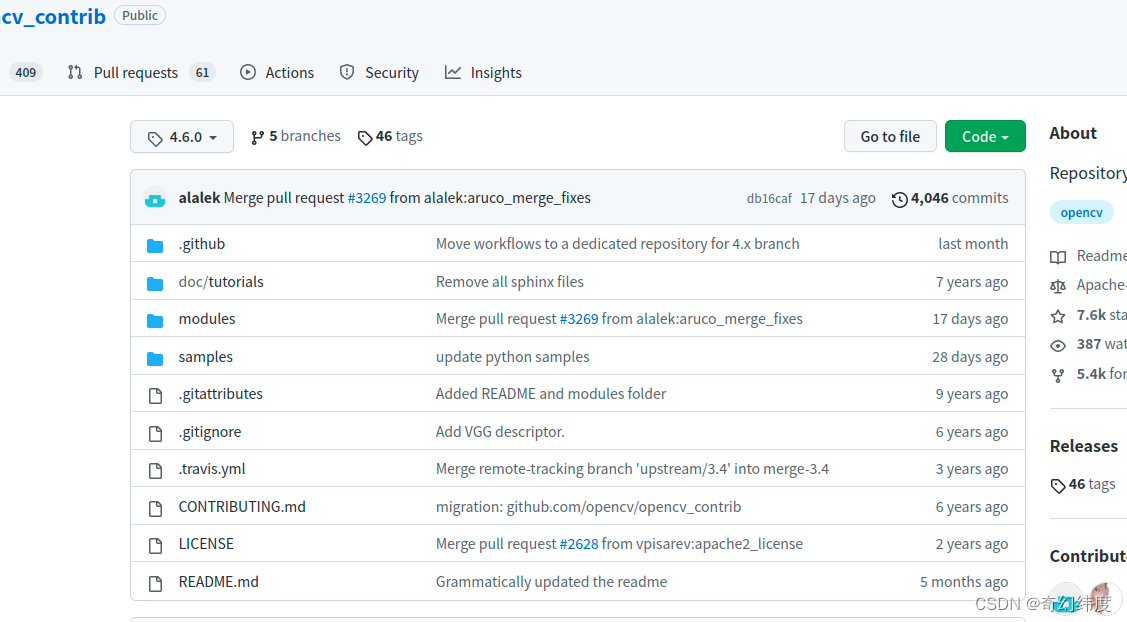Viewport: 1127px width, 622px height.
Task: Click alalek's avatar icon in the commit header
Action: click(x=155, y=198)
